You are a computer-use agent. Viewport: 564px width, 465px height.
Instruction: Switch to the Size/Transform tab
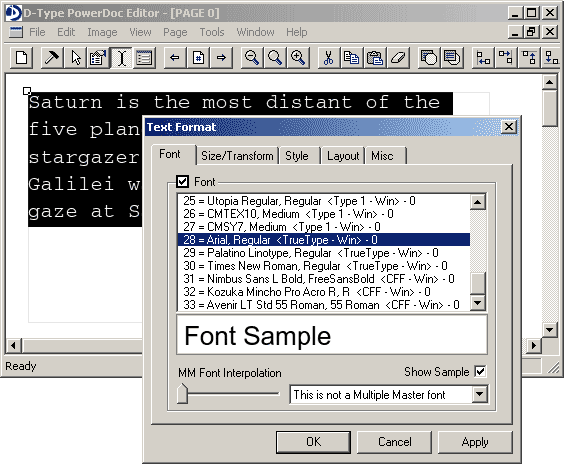click(x=237, y=156)
